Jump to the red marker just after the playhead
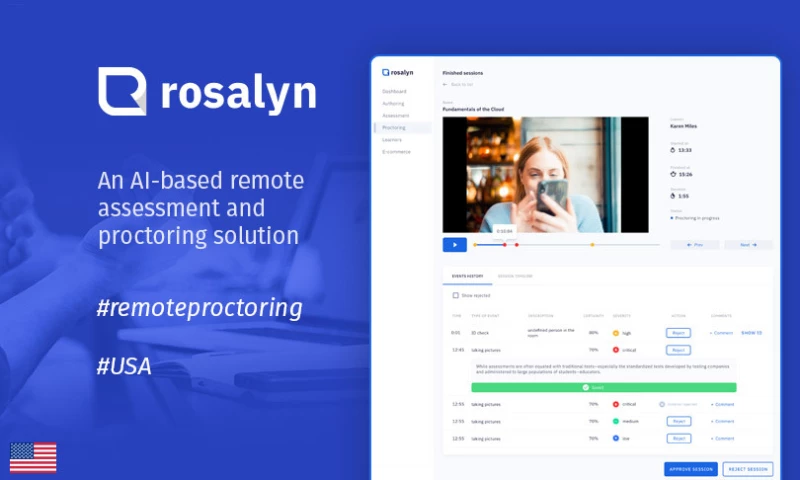 pyautogui.click(x=516, y=245)
